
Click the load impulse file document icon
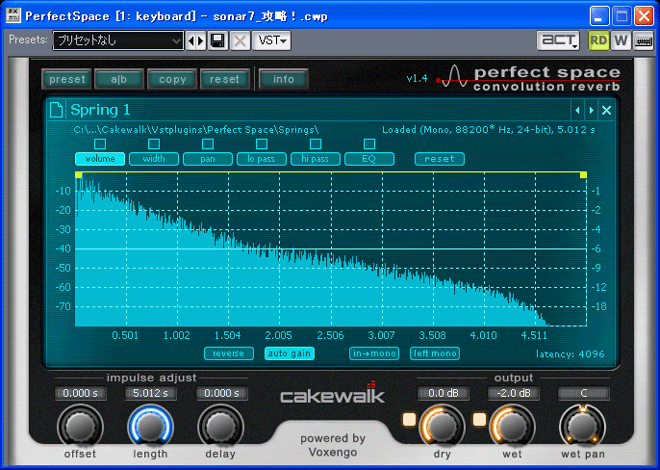click(56, 110)
